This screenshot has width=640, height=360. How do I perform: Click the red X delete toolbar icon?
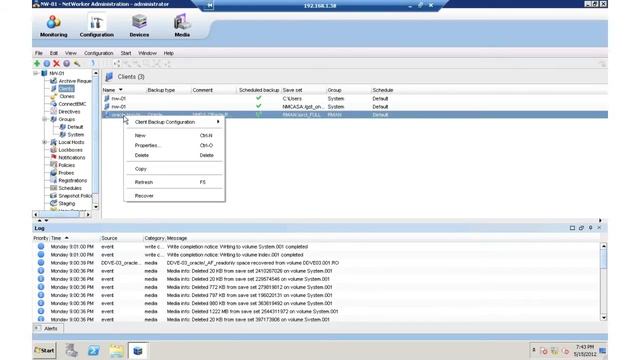pyautogui.click(x=56, y=63)
